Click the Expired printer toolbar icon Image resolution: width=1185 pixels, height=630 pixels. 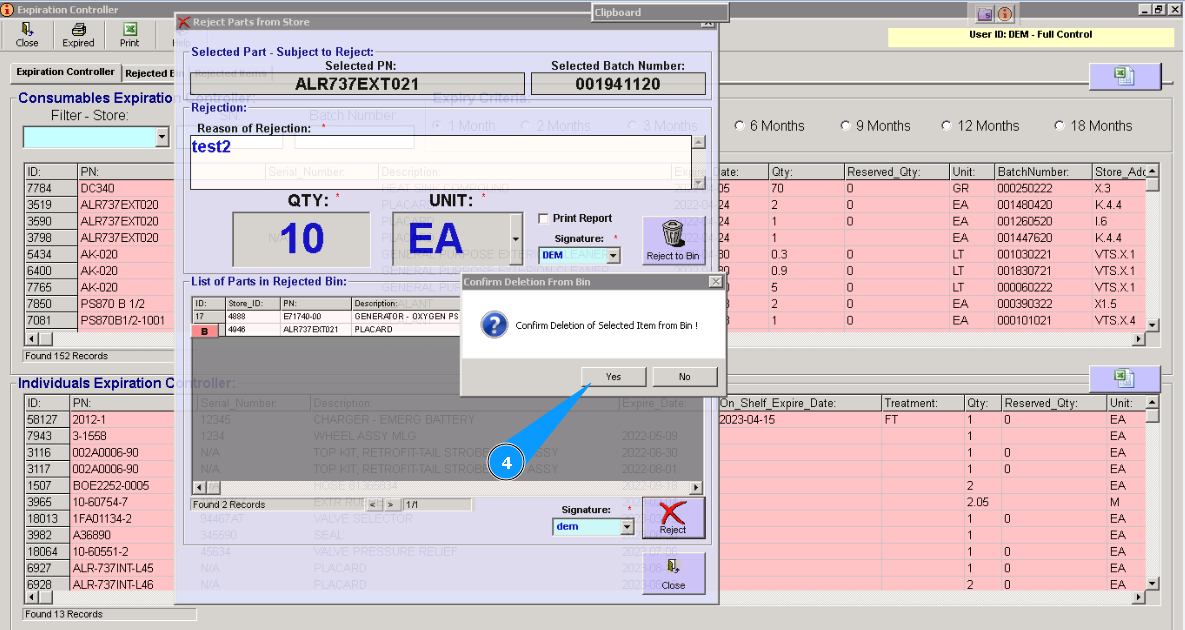[x=78, y=35]
